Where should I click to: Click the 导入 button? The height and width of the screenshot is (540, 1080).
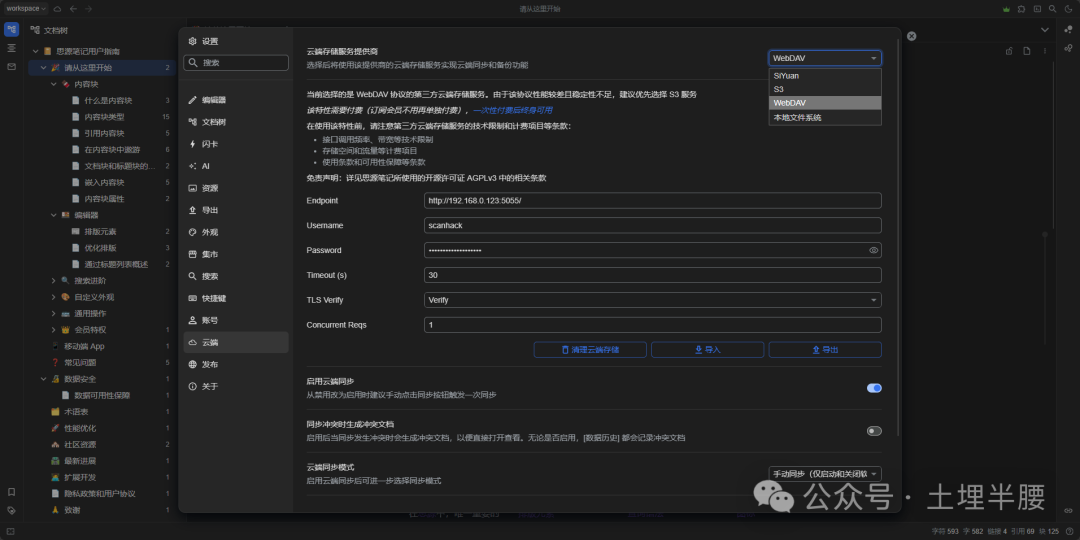(707, 350)
